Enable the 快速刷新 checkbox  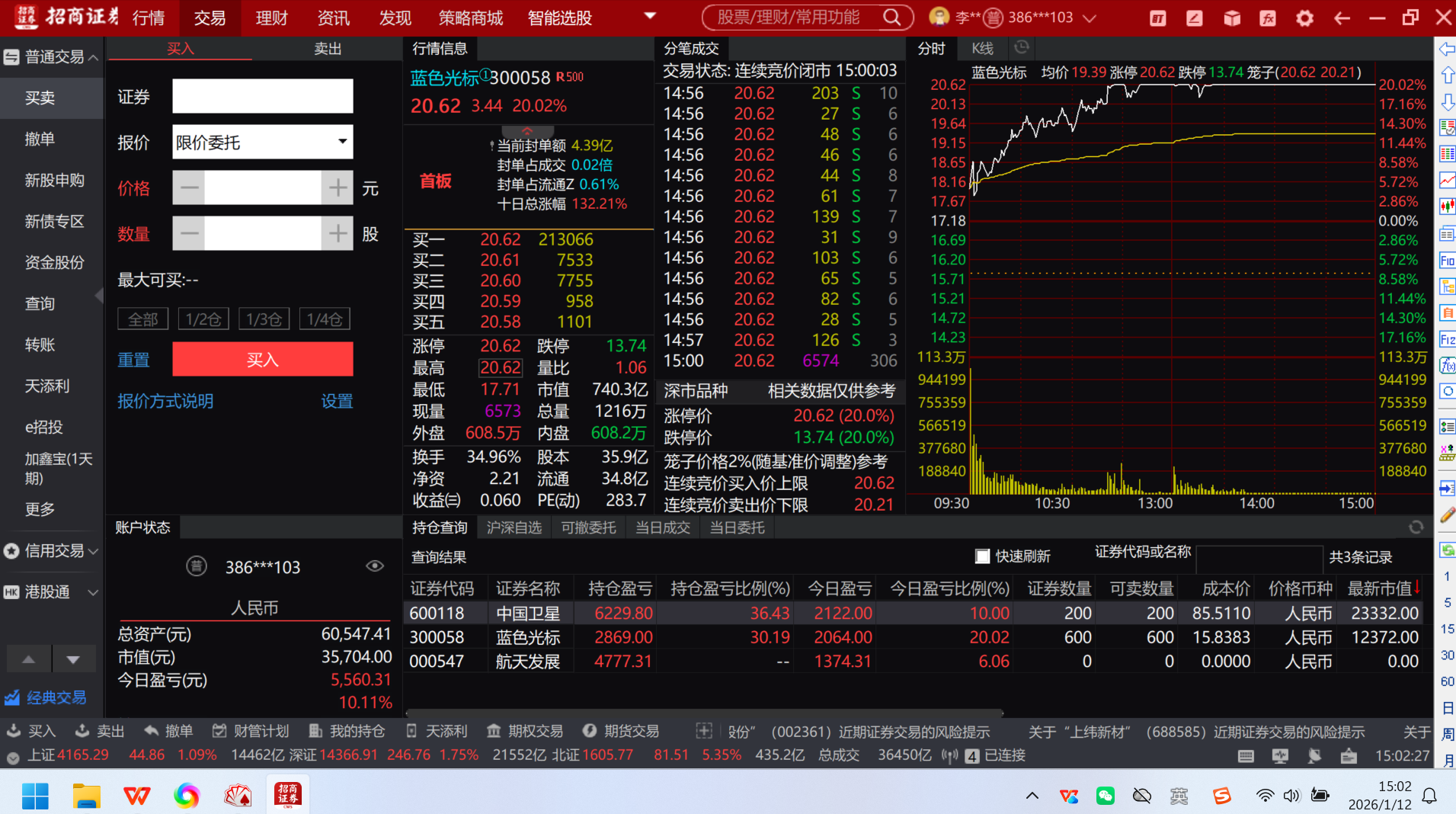[x=983, y=556]
